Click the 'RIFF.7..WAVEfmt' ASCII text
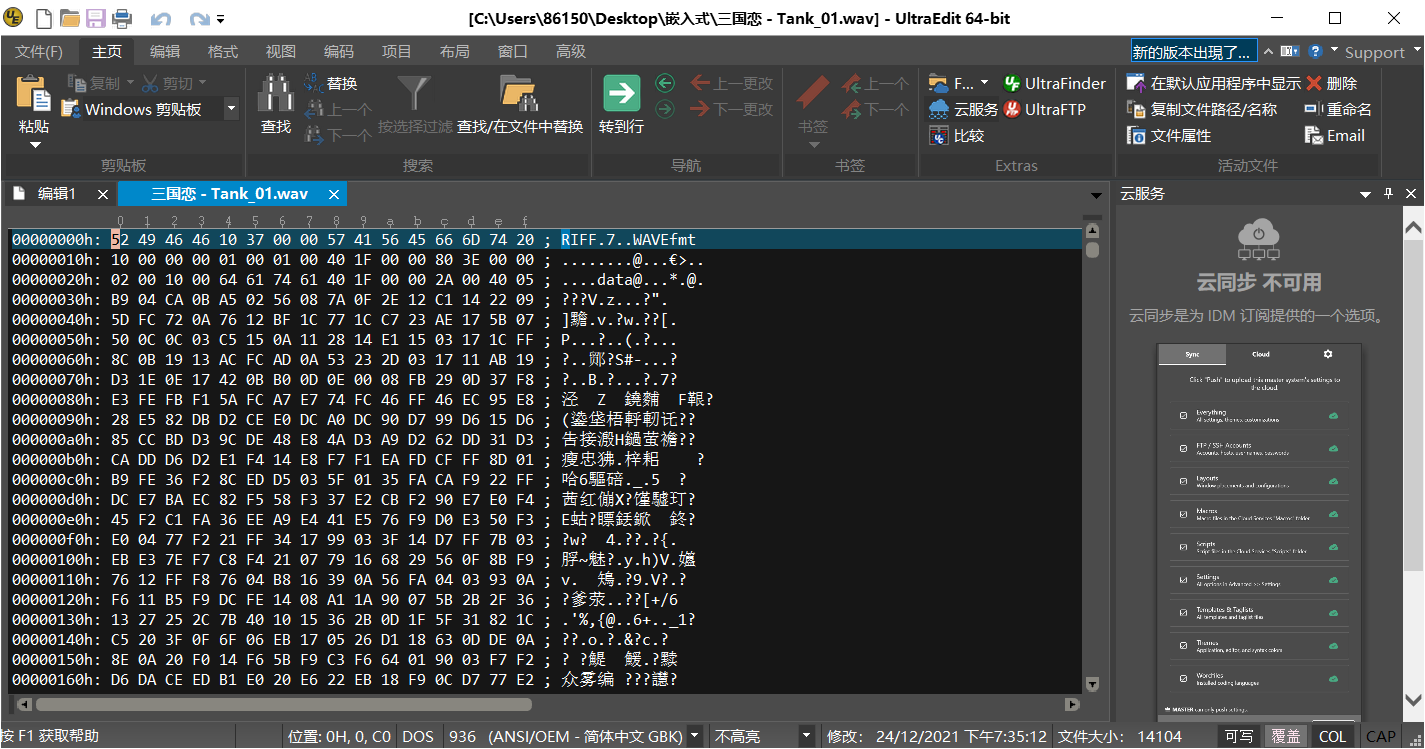The width and height of the screenshot is (1425, 749). pyautogui.click(x=628, y=240)
